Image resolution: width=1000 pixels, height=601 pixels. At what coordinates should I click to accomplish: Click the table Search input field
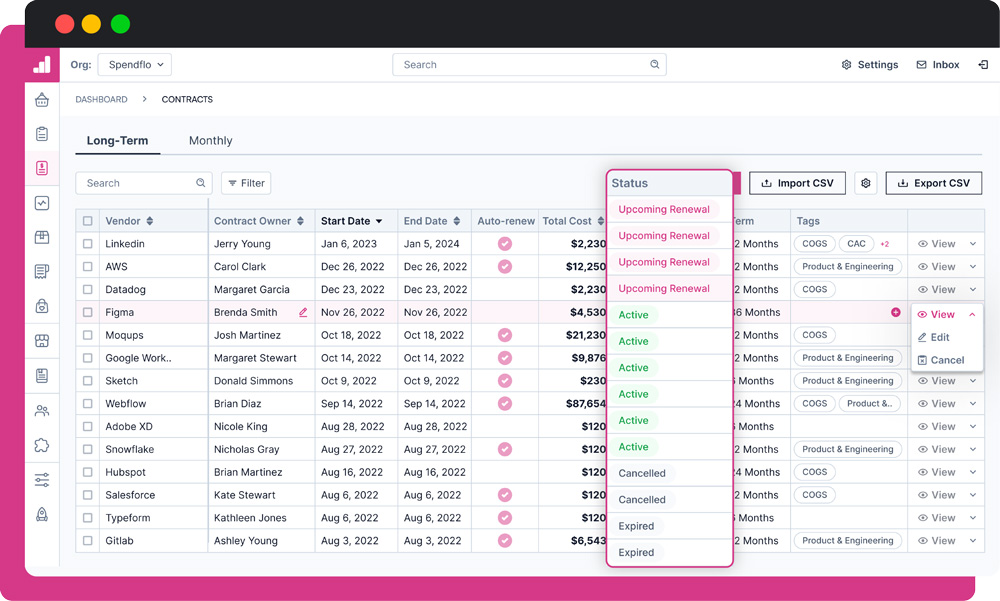coord(143,183)
